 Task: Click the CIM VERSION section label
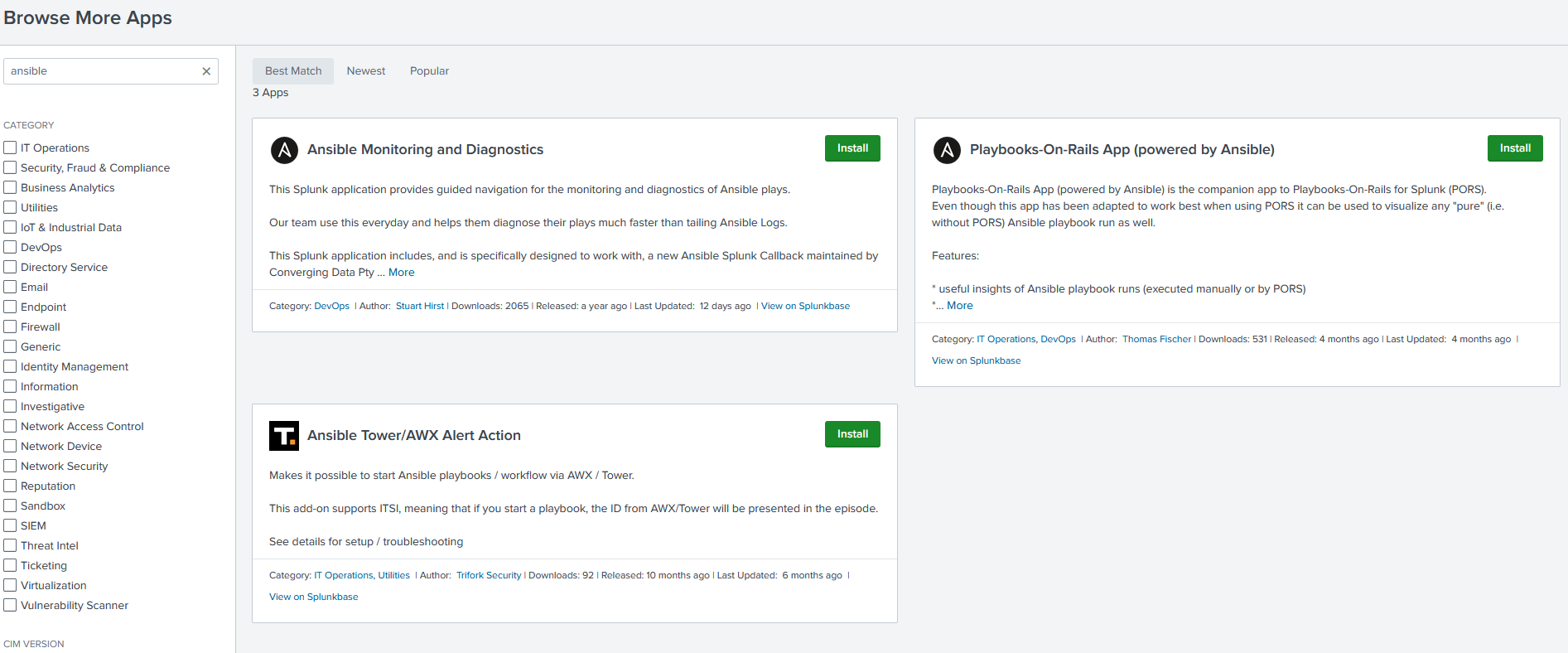tap(34, 645)
